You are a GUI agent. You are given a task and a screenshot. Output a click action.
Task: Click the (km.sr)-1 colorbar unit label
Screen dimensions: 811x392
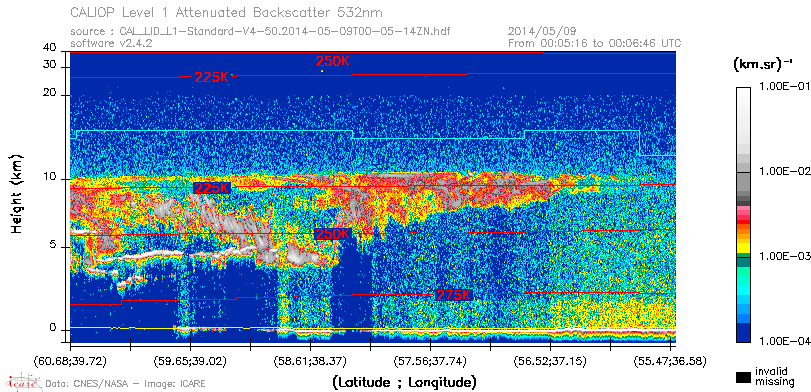(762, 64)
